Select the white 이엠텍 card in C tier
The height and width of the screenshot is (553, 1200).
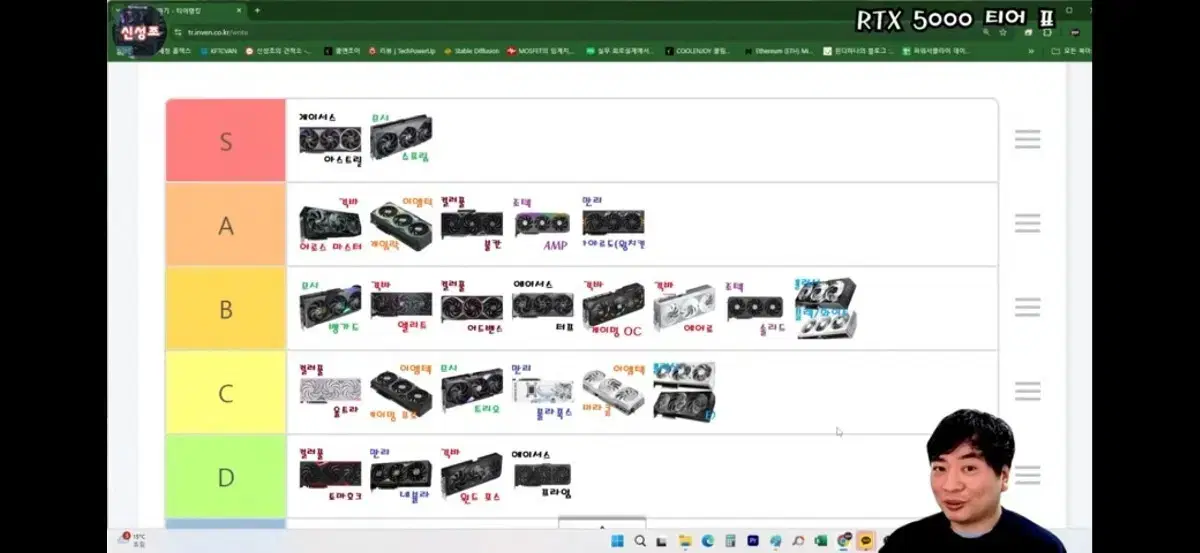click(x=614, y=391)
